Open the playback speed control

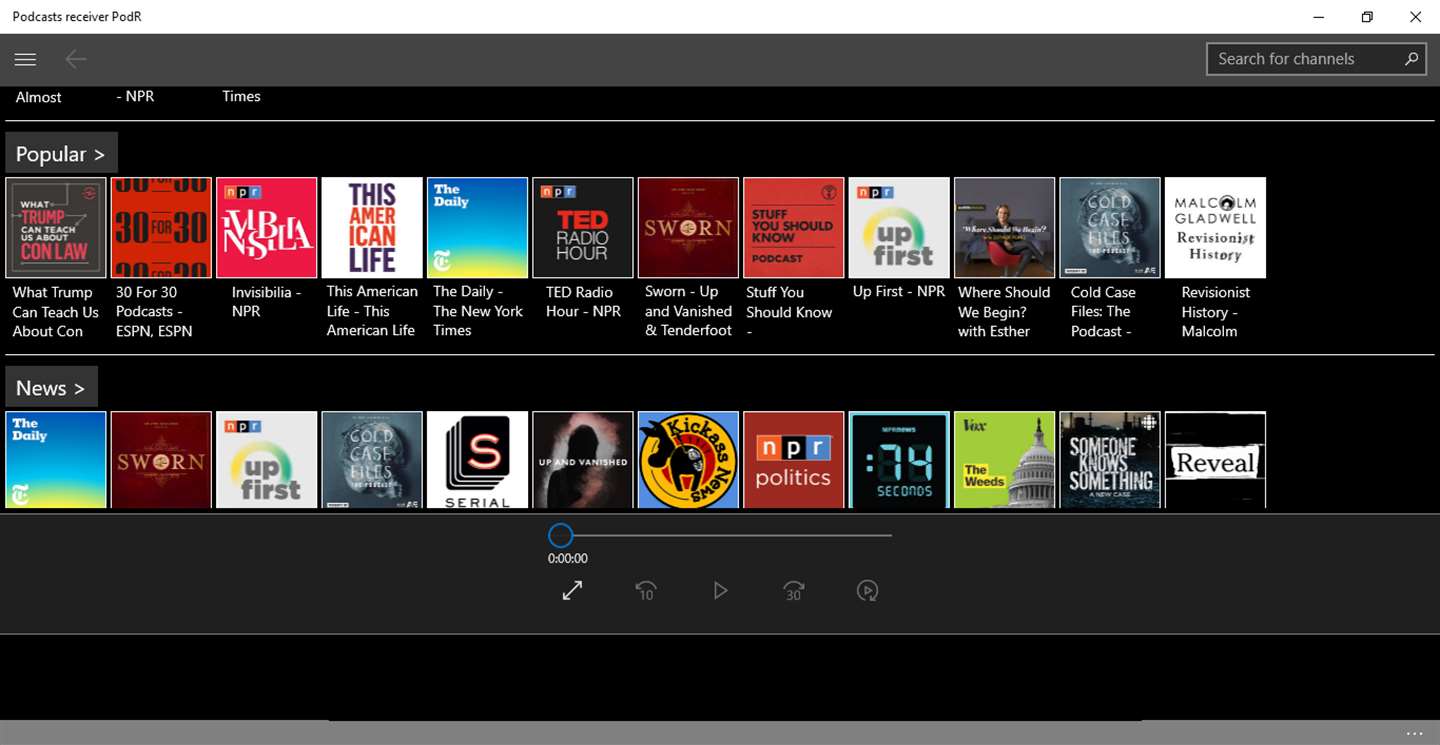[867, 591]
